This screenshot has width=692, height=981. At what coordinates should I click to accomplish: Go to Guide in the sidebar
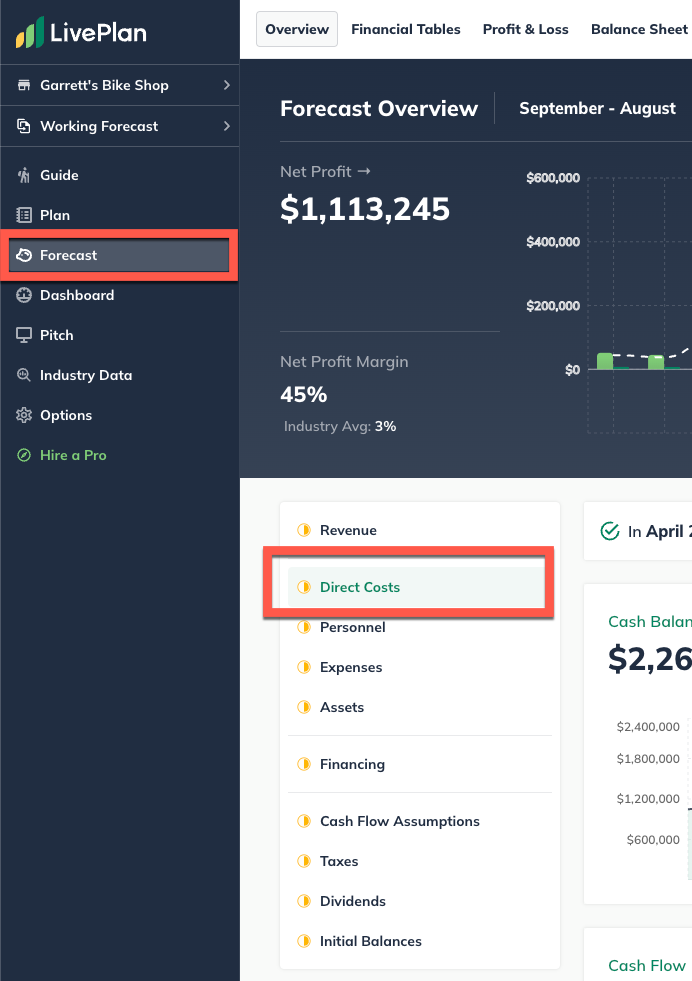click(x=120, y=175)
